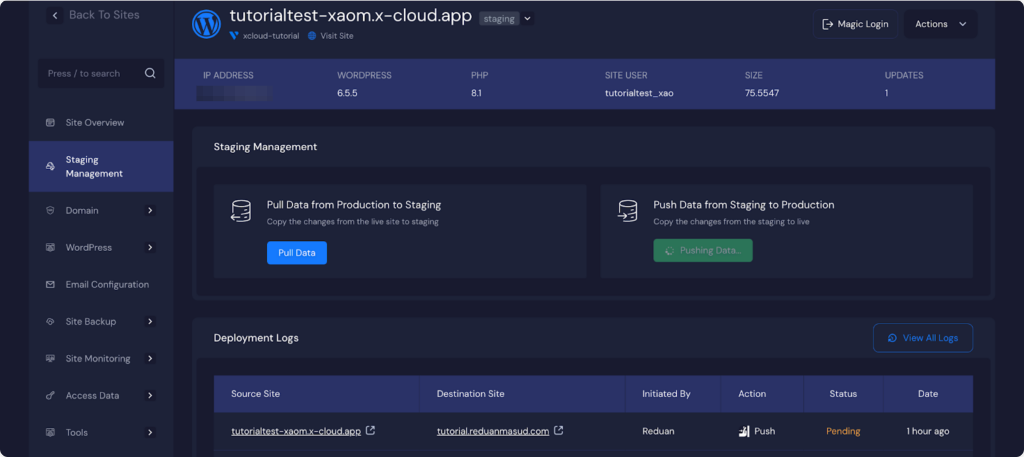
Task: Open external link icon for tutorial.reduanmasud.com
Action: pos(558,431)
